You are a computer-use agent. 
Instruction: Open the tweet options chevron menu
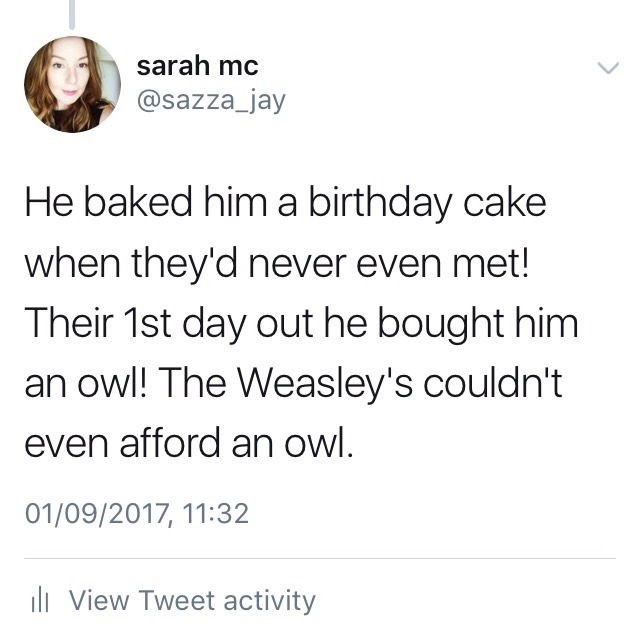point(608,68)
